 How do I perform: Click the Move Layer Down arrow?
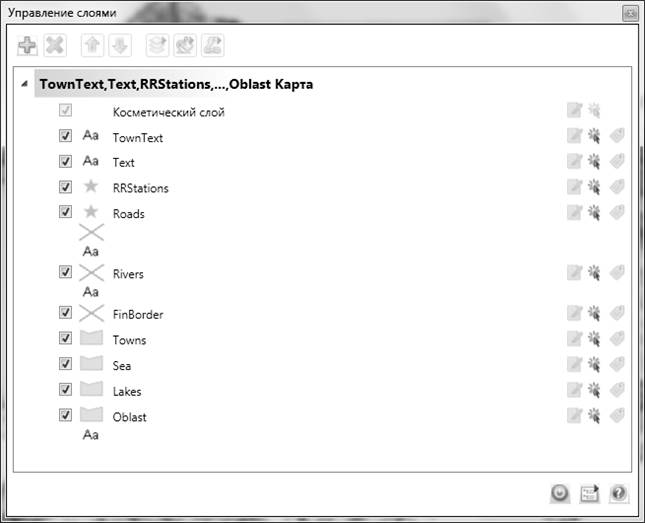pyautogui.click(x=118, y=45)
